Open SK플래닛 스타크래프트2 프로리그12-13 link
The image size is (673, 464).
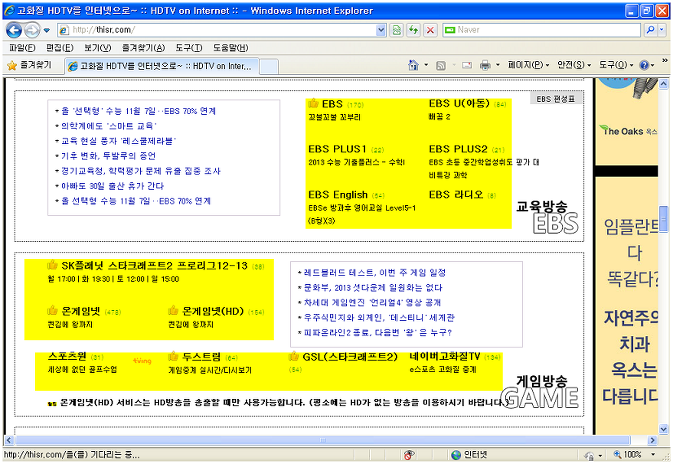154,266
